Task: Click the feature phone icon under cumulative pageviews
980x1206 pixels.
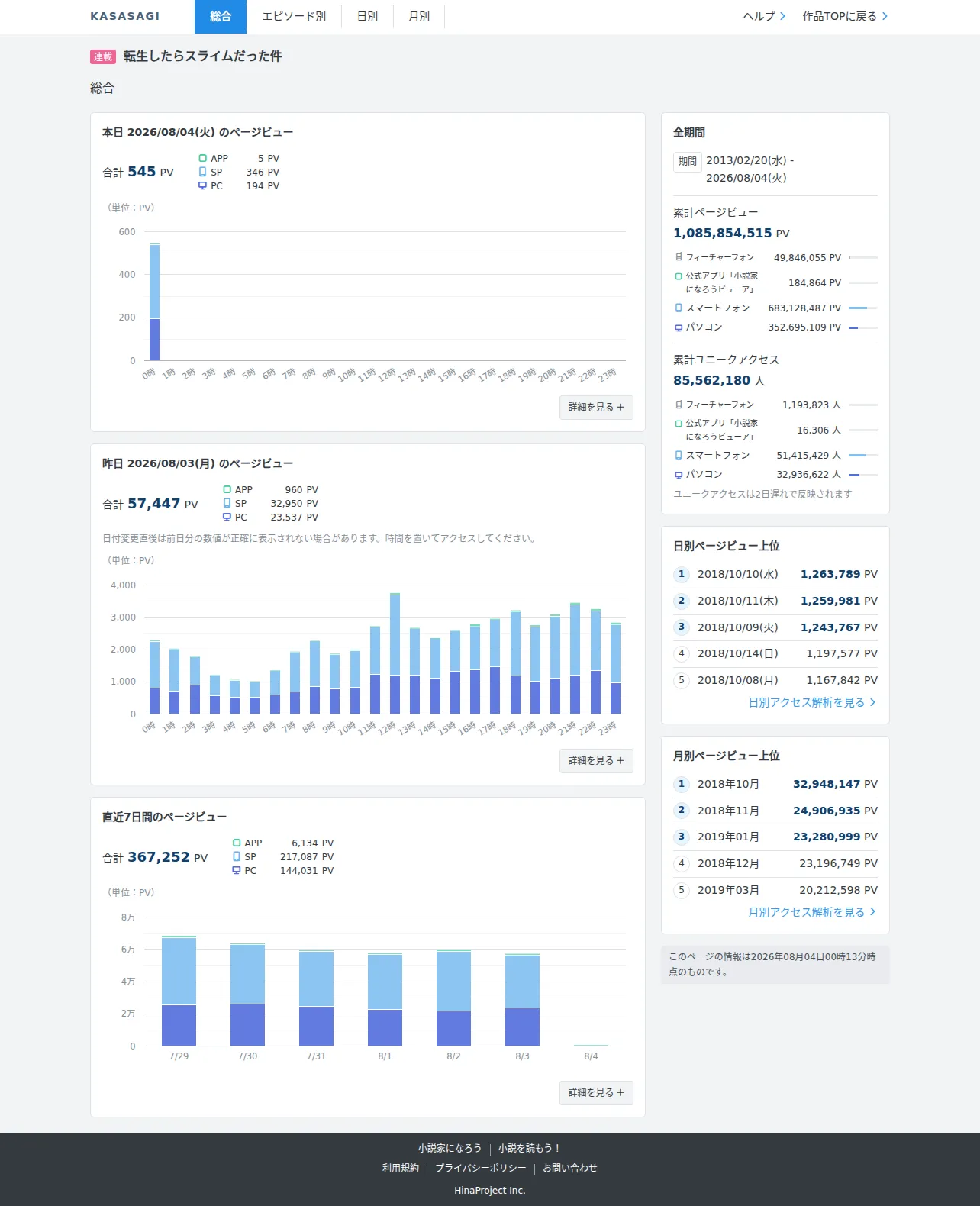Action: coord(679,257)
